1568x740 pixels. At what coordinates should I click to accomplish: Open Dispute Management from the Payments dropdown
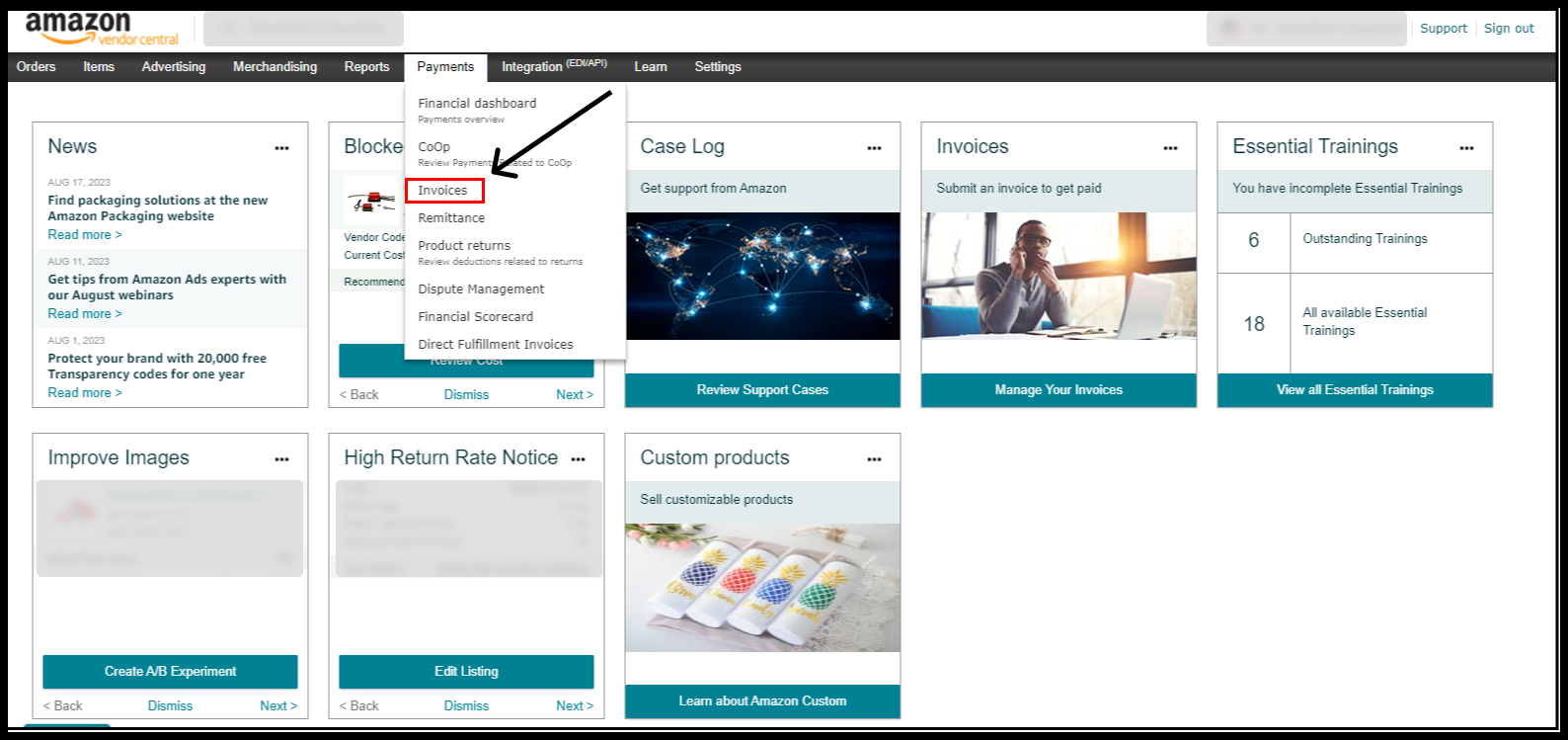(x=481, y=289)
